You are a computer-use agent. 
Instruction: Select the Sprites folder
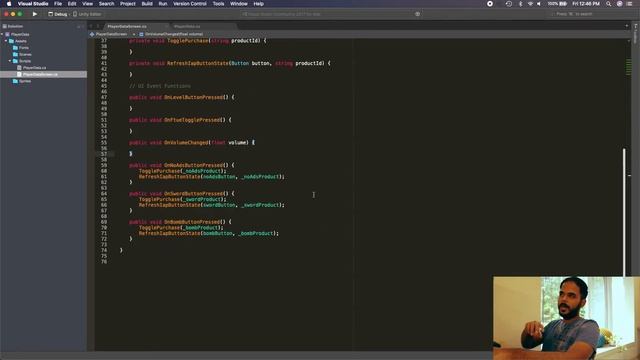(x=24, y=81)
